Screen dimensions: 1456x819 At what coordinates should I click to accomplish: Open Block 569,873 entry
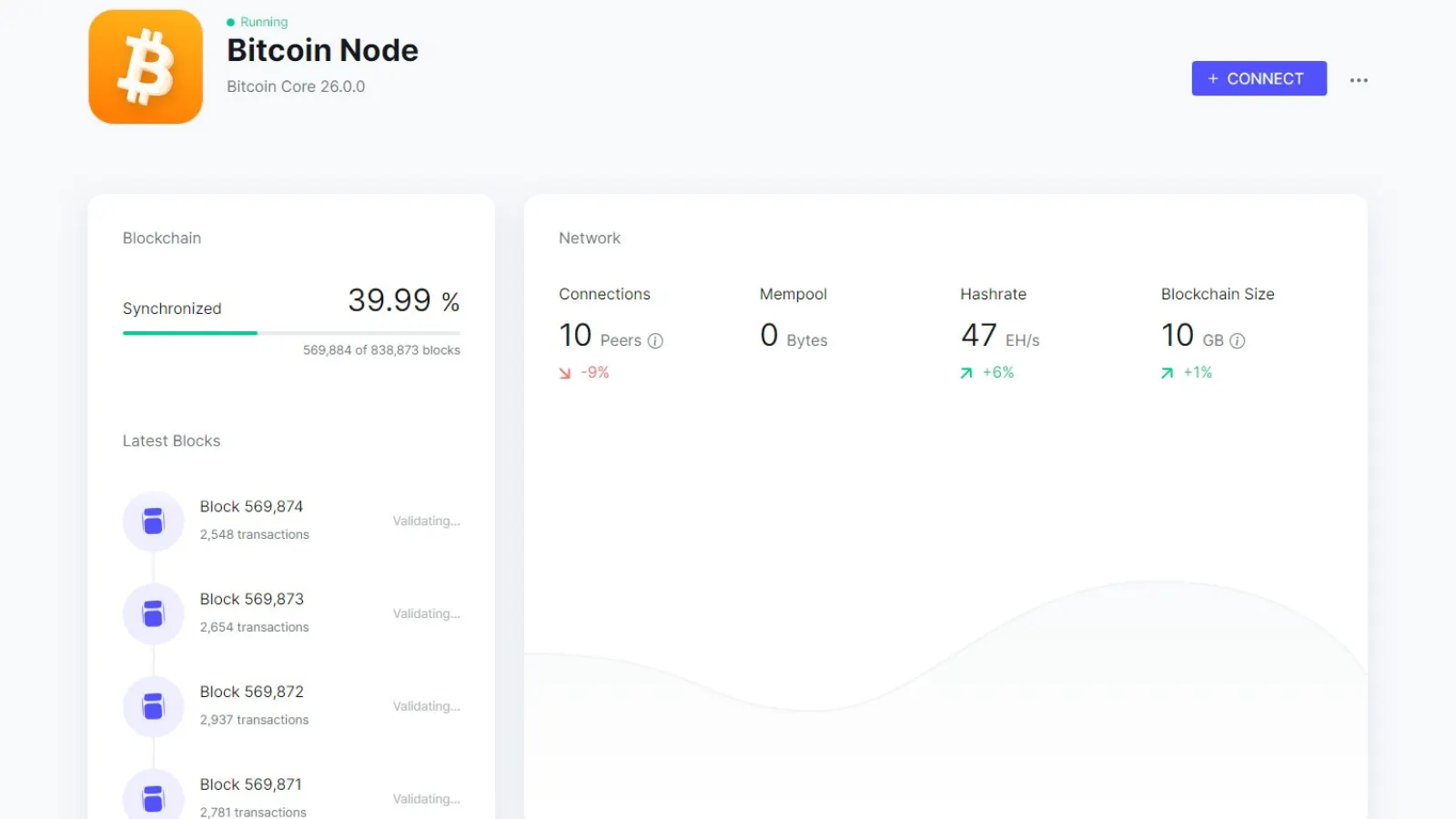tap(291, 613)
